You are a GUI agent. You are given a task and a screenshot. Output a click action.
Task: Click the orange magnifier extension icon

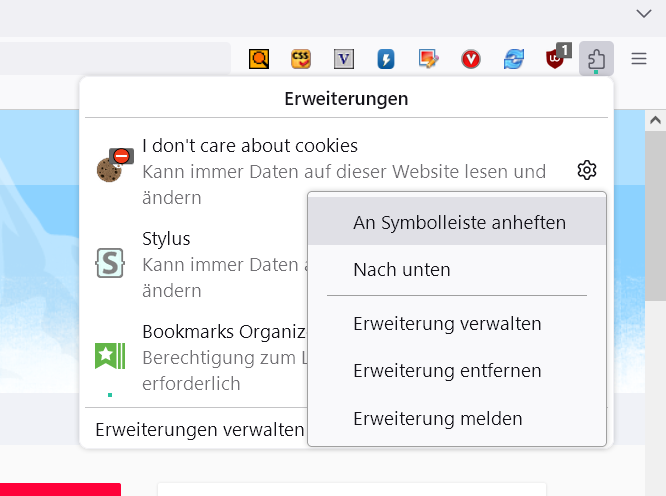(259, 59)
